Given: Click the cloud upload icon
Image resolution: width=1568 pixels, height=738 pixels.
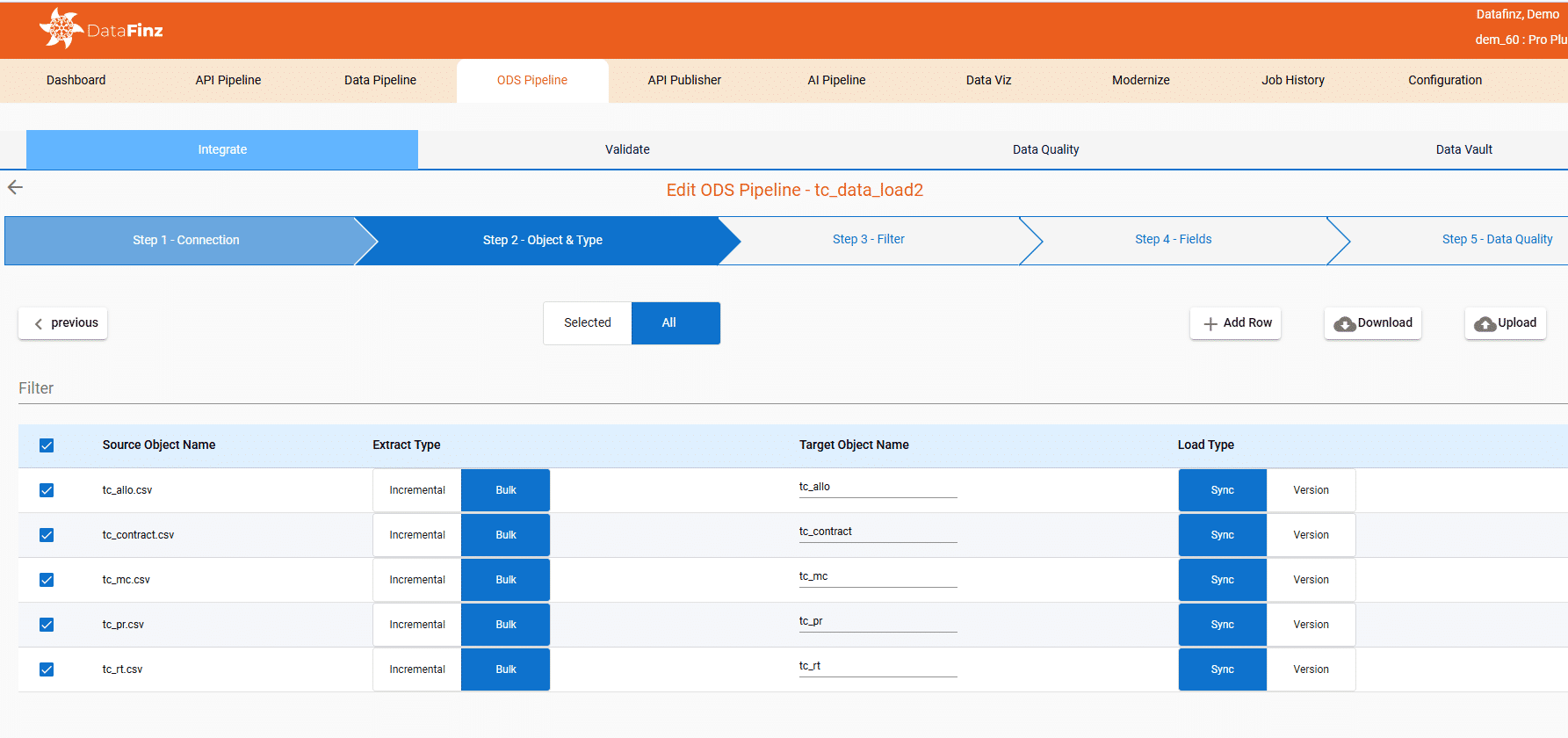Looking at the screenshot, I should (x=1485, y=324).
